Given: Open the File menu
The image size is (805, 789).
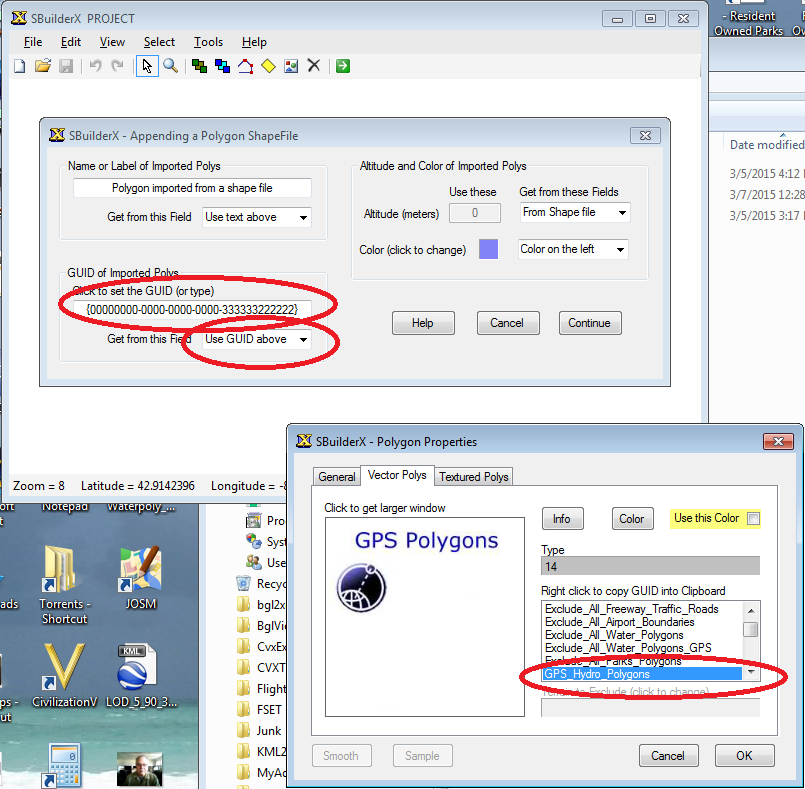Looking at the screenshot, I should (33, 42).
